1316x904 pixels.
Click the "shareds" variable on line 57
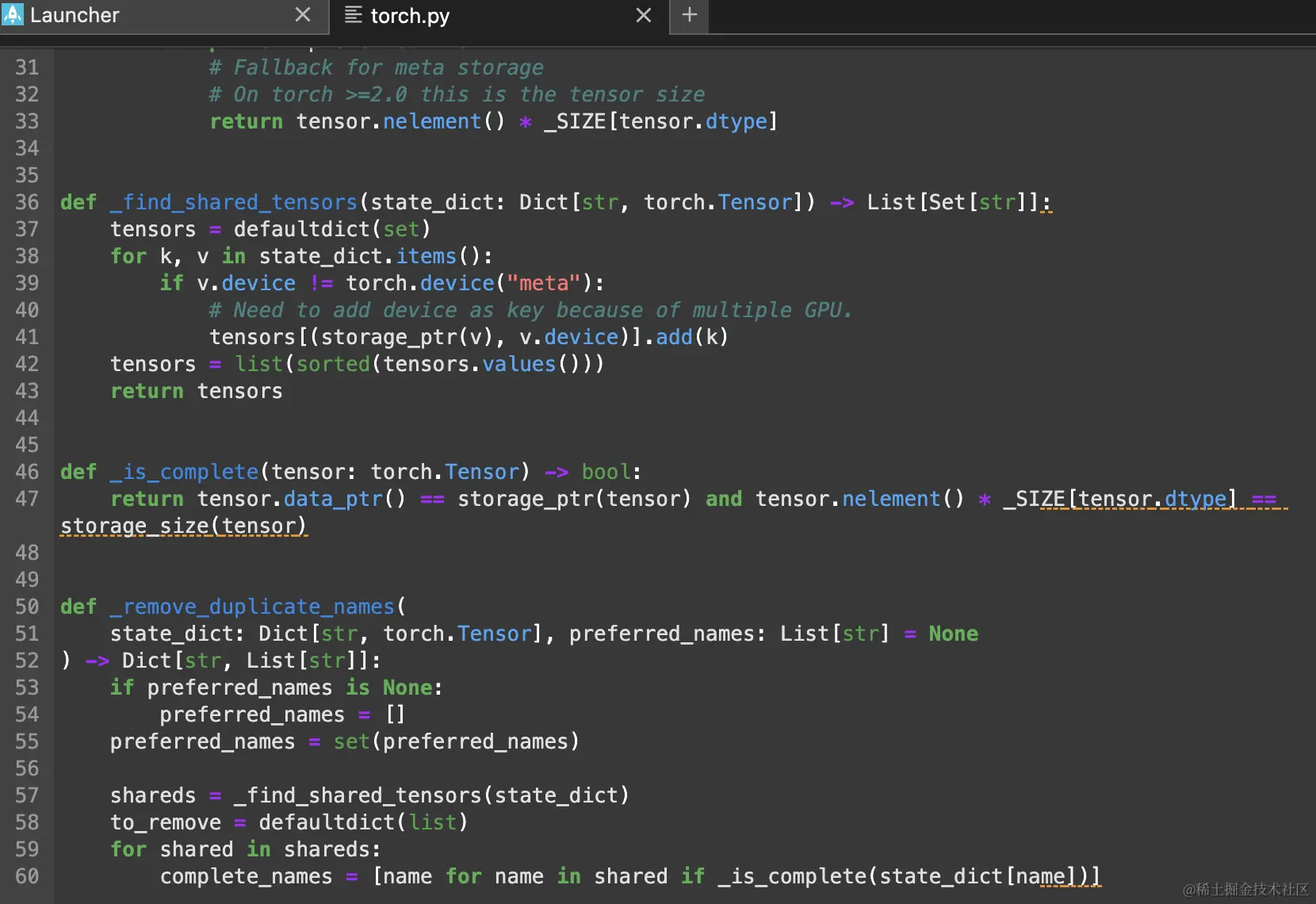tap(153, 795)
